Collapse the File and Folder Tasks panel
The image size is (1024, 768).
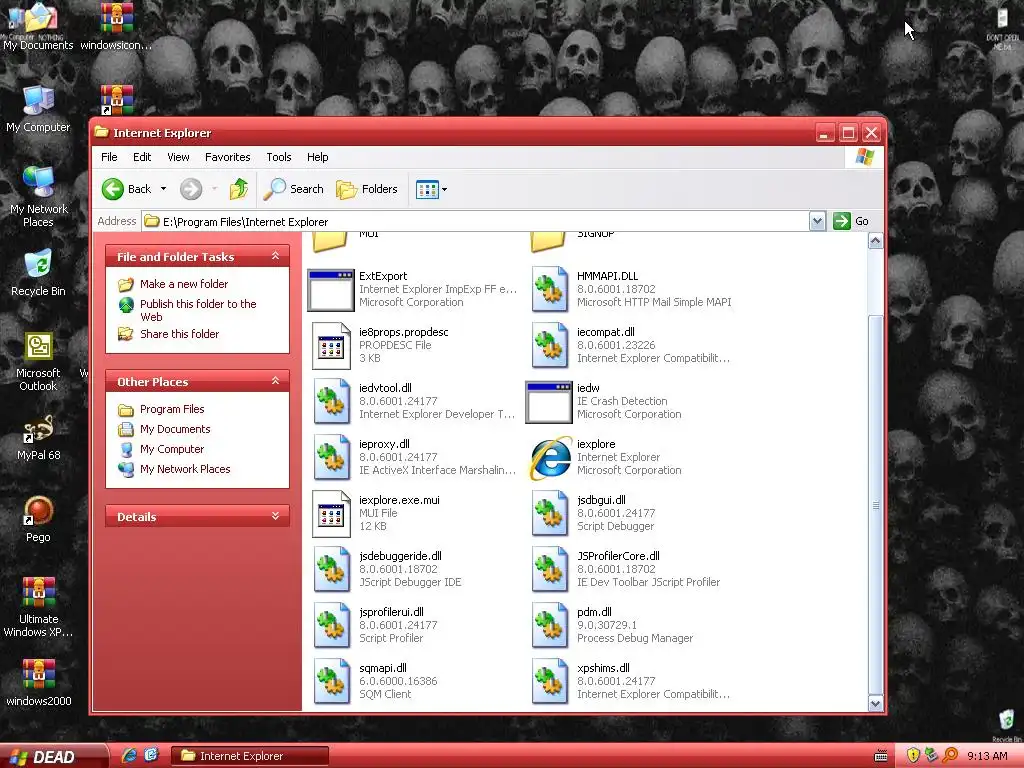coord(276,256)
